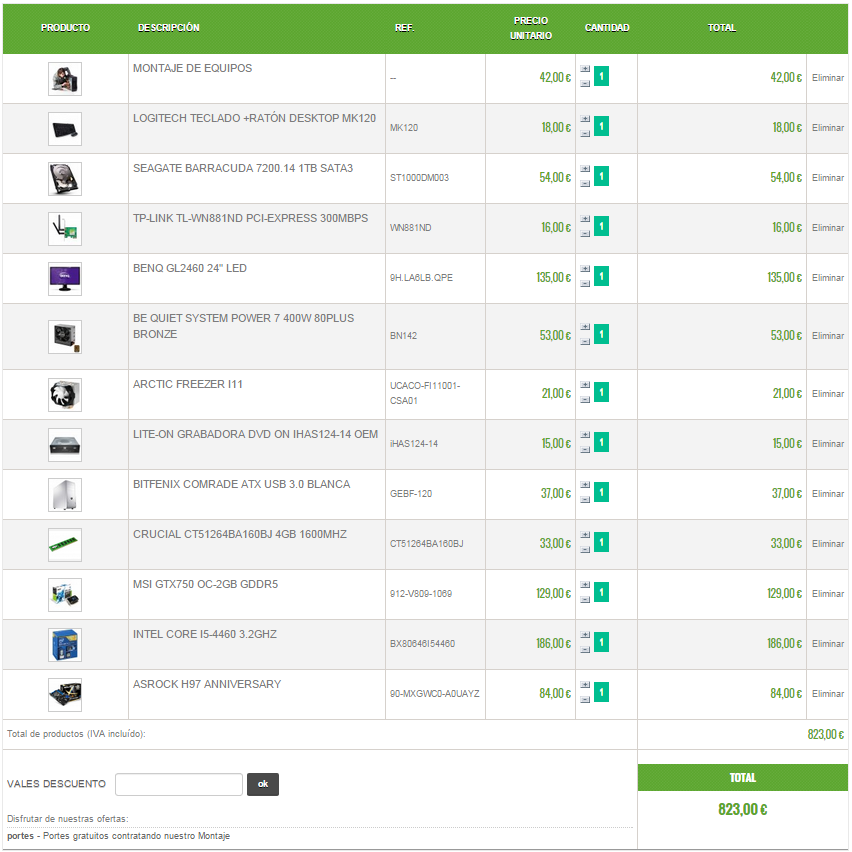Remove TP-LINK card with Eliminar
852x852 pixels.
coord(828,228)
